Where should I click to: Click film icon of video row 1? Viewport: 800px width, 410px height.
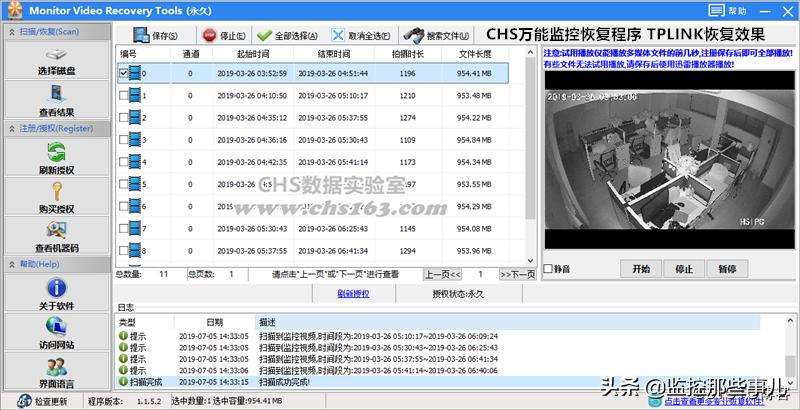135,95
